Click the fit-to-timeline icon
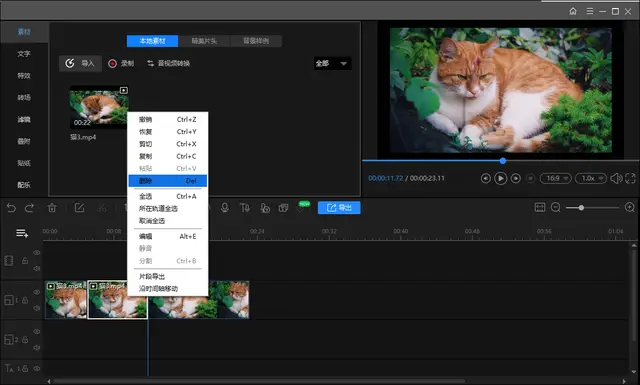640x385 pixels. [540, 207]
